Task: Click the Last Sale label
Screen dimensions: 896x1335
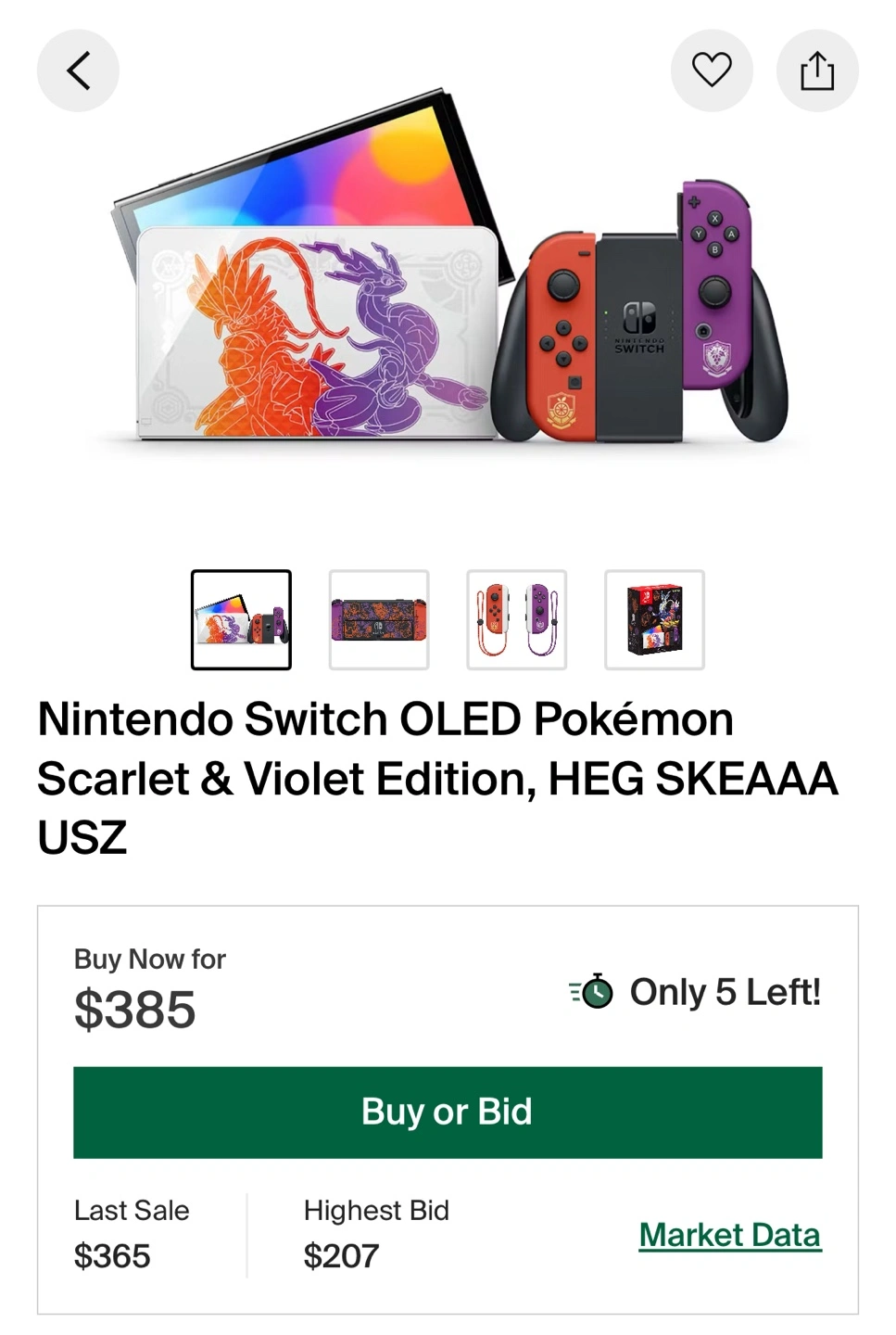Action: [132, 1210]
